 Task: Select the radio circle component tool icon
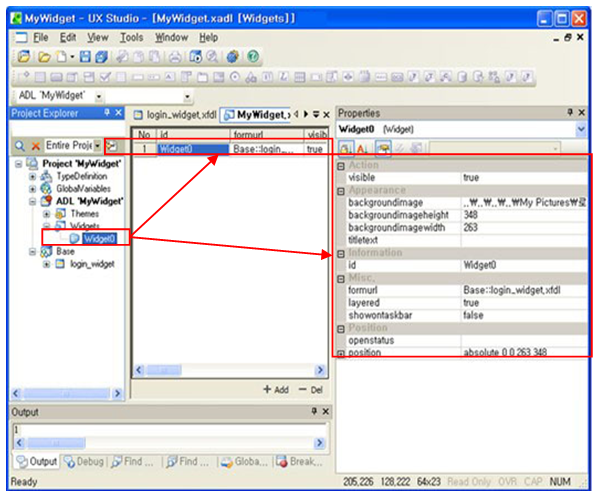click(235, 77)
